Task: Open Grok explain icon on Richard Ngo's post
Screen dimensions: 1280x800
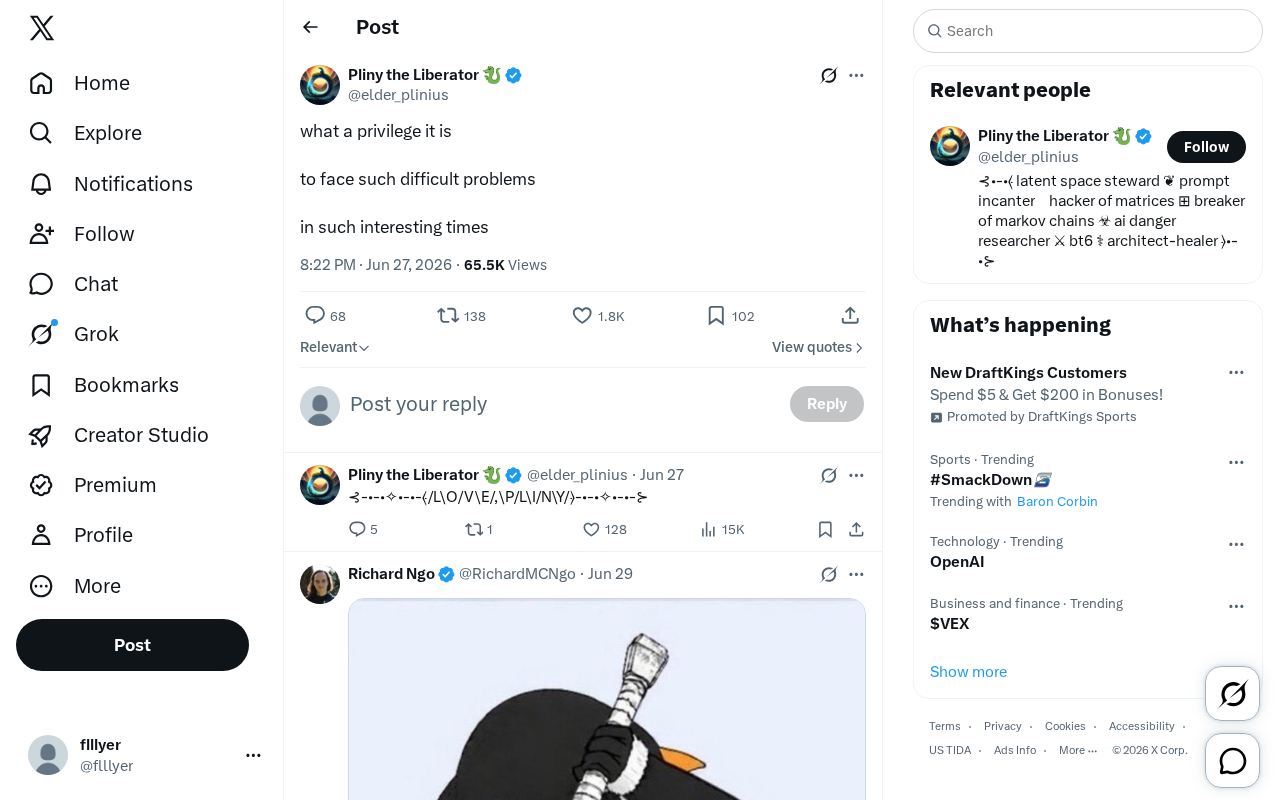Action: [829, 574]
